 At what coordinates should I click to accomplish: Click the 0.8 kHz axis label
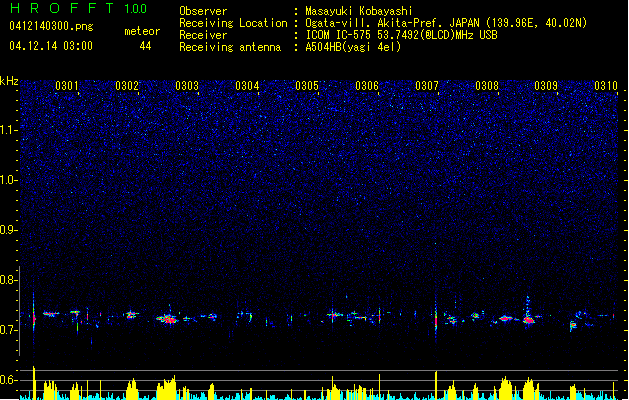click(x=9, y=280)
